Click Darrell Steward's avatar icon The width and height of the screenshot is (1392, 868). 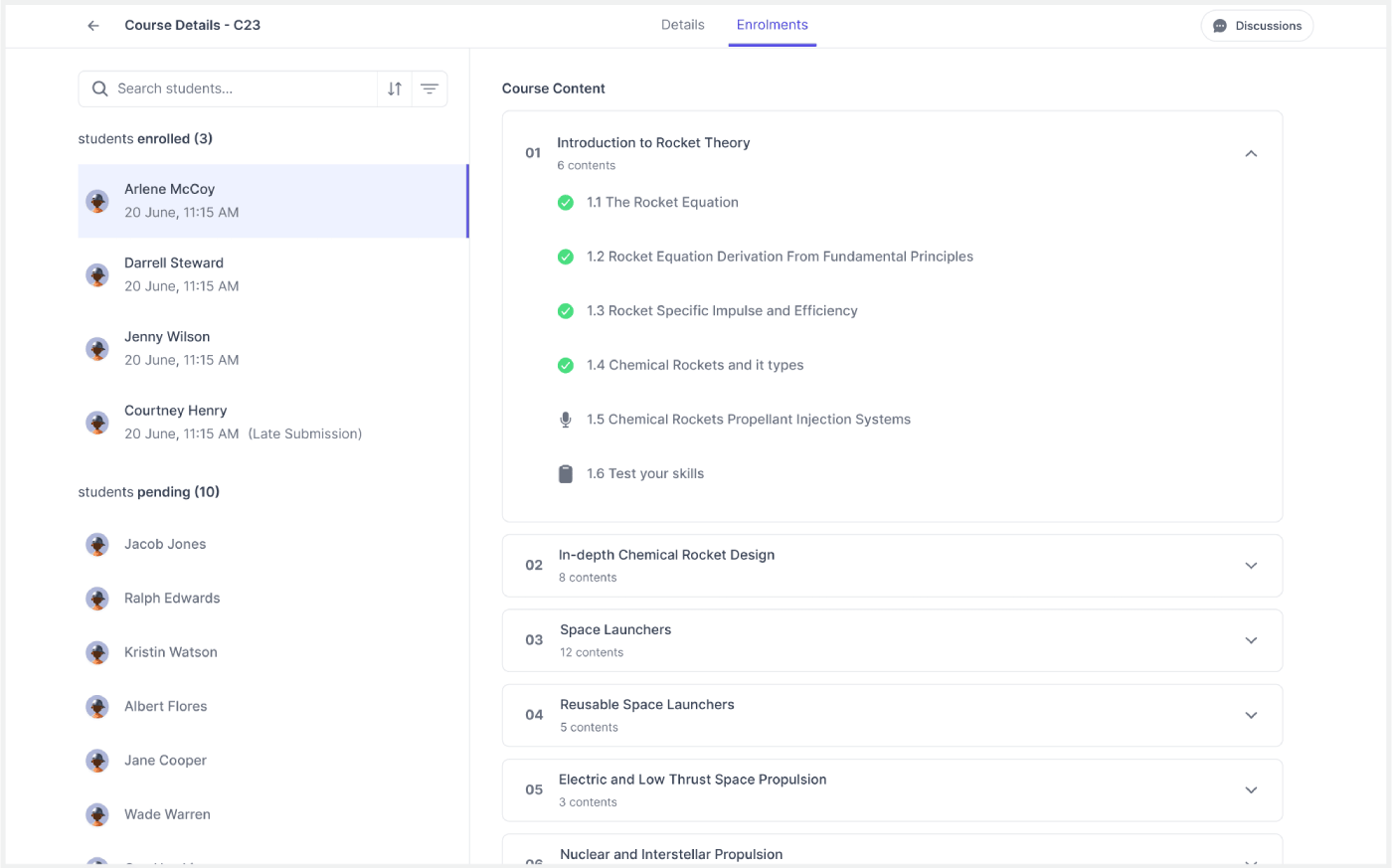(97, 275)
